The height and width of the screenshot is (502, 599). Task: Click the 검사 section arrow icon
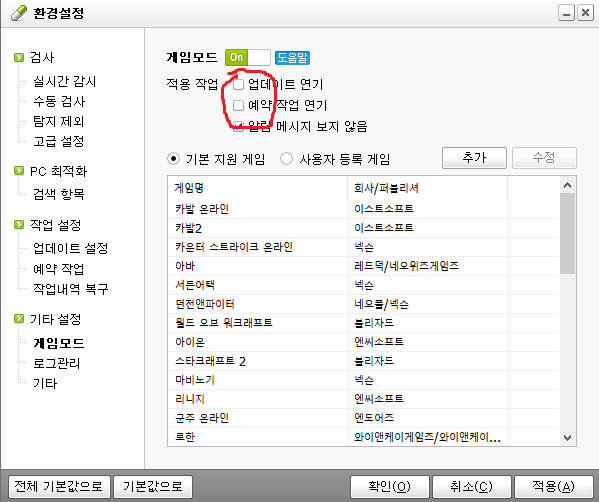[x=19, y=58]
